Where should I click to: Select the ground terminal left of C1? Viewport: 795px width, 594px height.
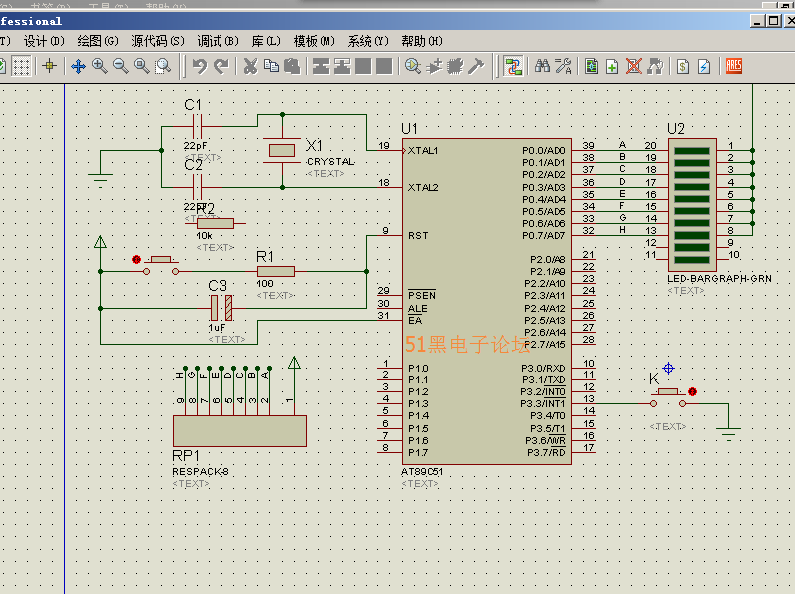100,179
